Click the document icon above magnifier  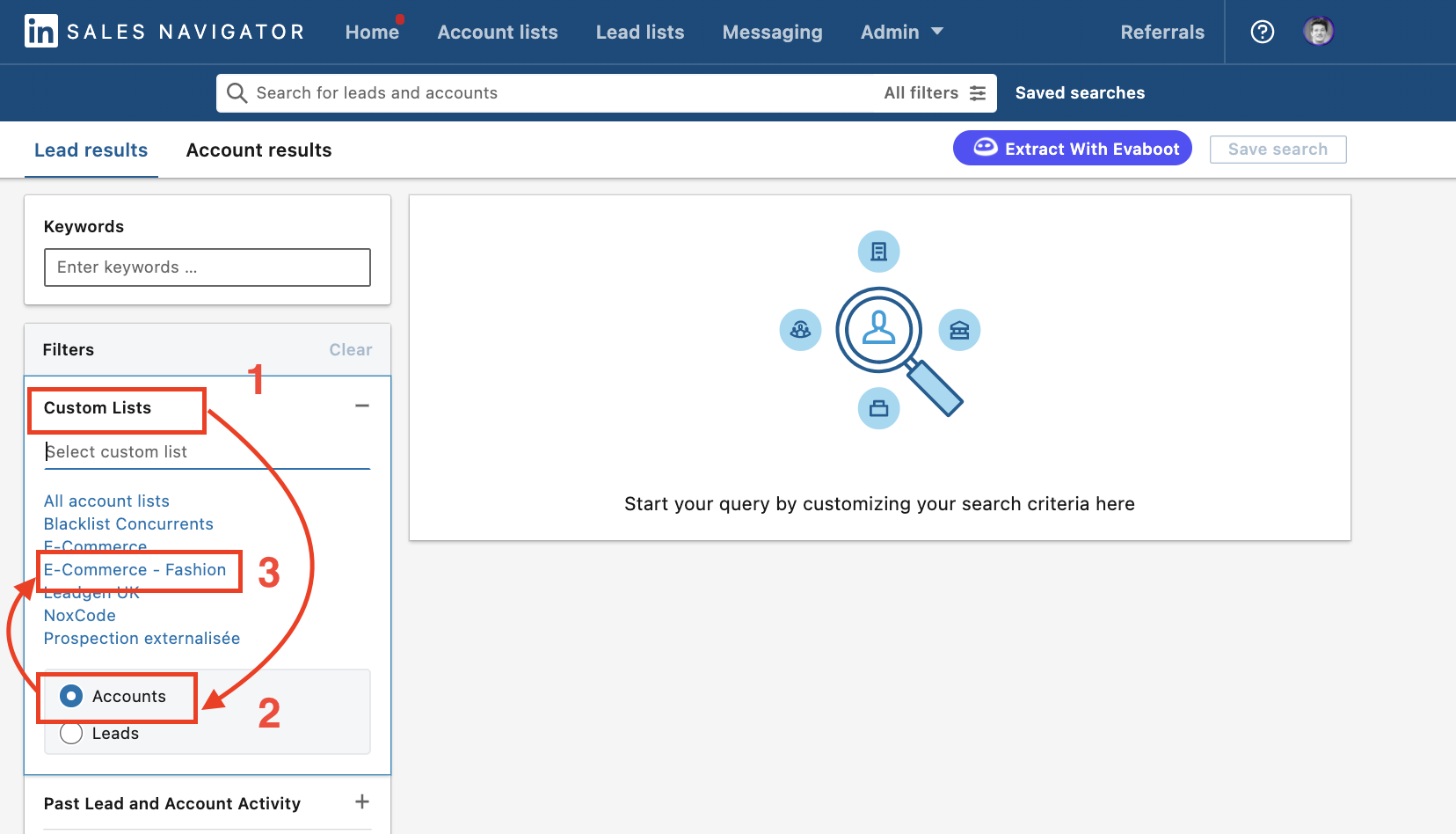[878, 252]
